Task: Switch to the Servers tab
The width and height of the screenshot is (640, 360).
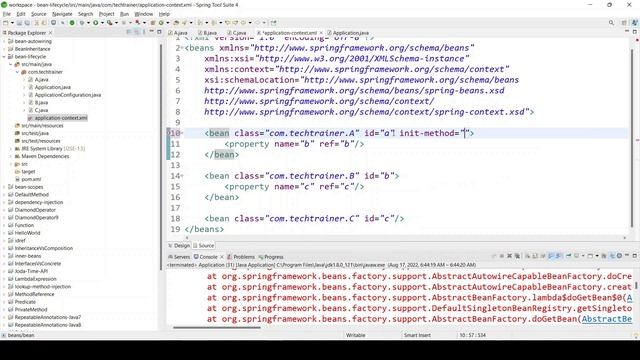Action: (x=179, y=257)
